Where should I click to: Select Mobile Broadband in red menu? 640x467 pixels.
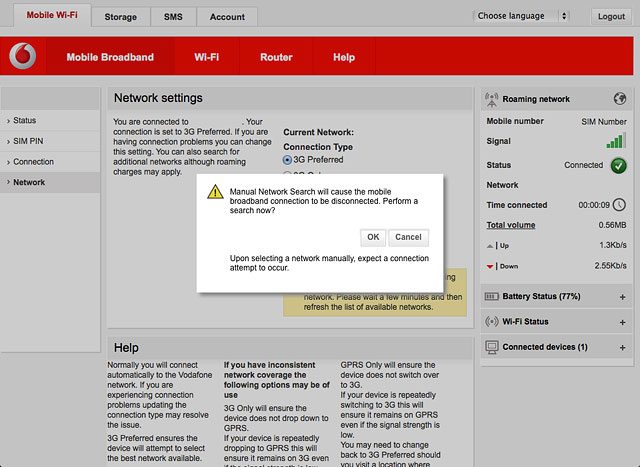pos(110,57)
